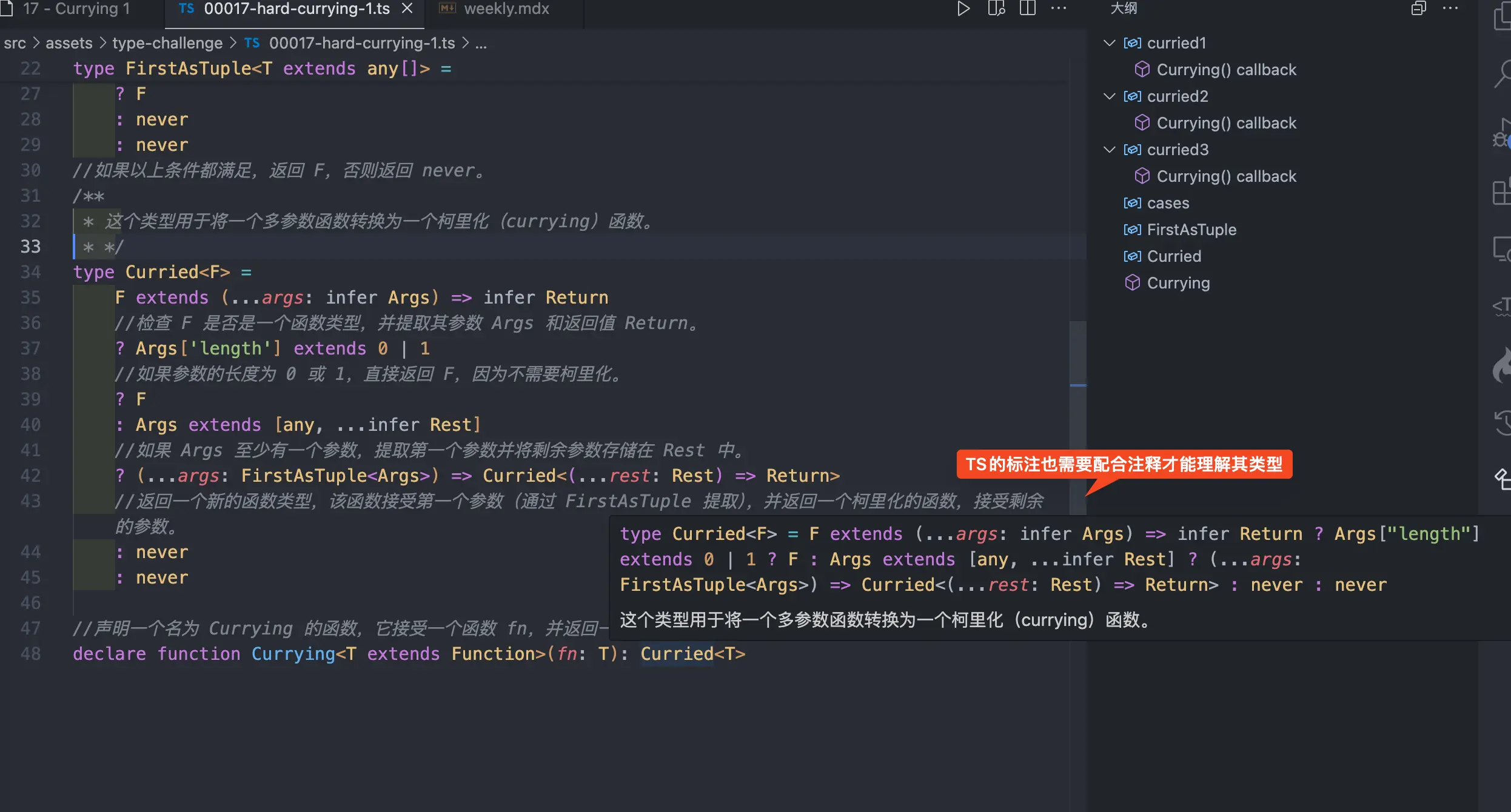The image size is (1511, 812).
Task: Split the editor right
Action: tap(1027, 8)
